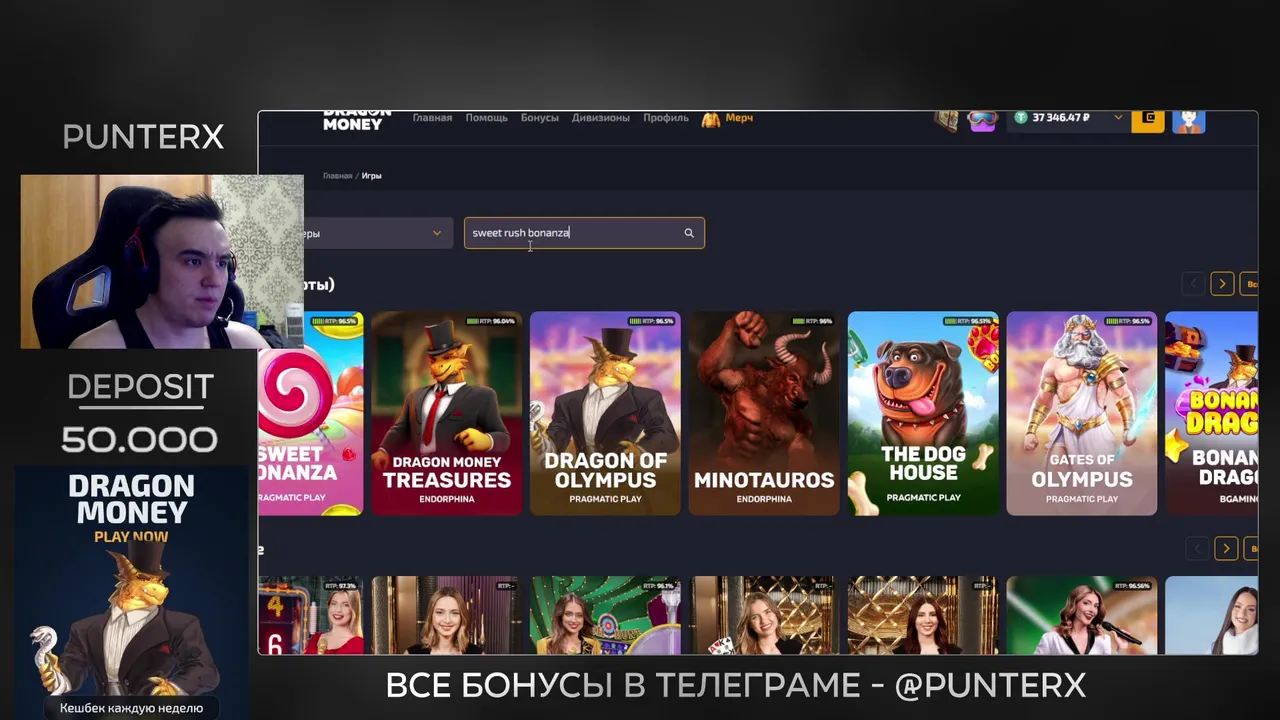Click the Dragon Money PLAY NOW banner
Image resolution: width=1280 pixels, height=720 pixels.
[x=132, y=592]
